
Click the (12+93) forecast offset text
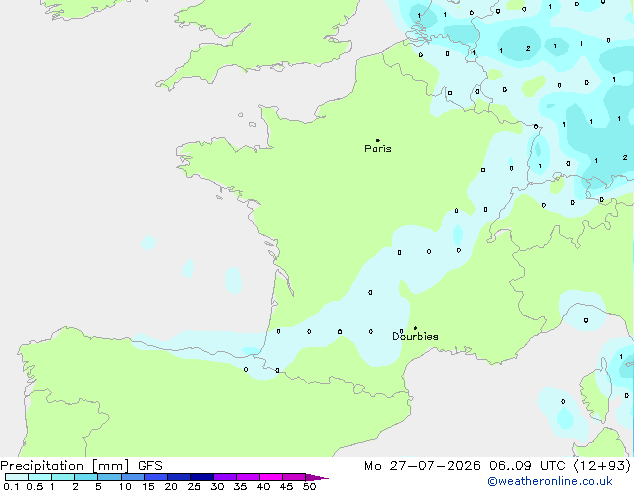[602, 466]
